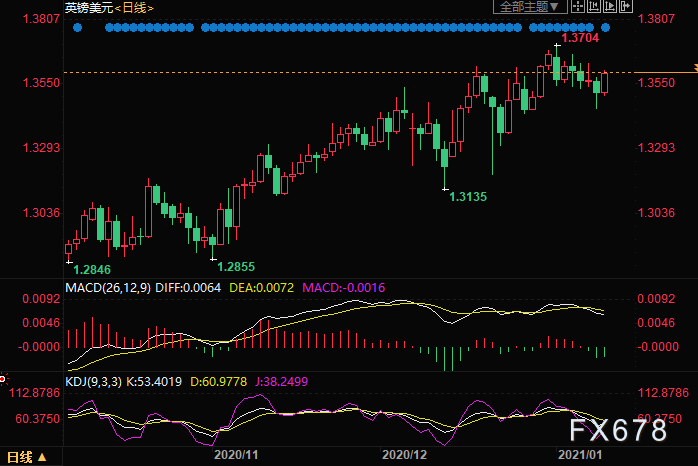Click the orange arrow marker at right edge

693,67
